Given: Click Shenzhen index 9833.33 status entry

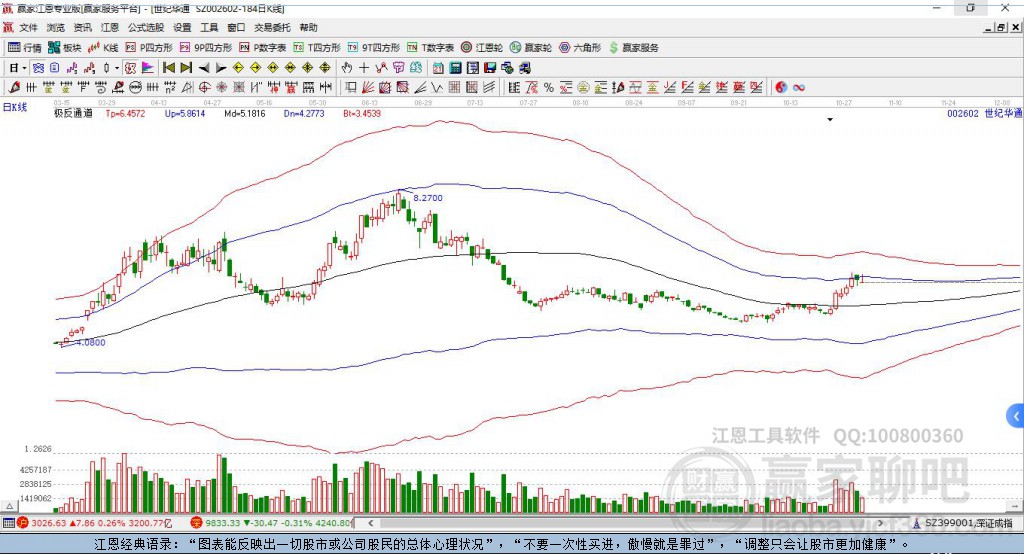Looking at the screenshot, I should click(272, 523).
